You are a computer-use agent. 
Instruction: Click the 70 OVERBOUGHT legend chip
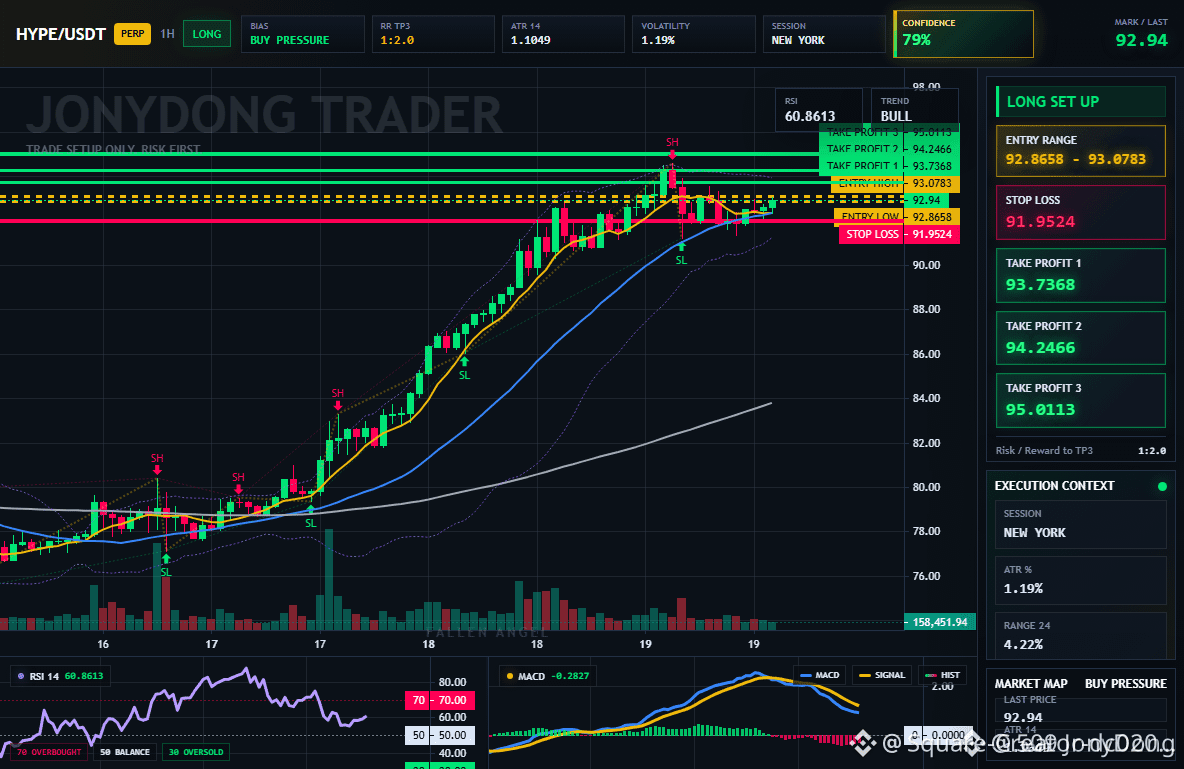tap(48, 752)
